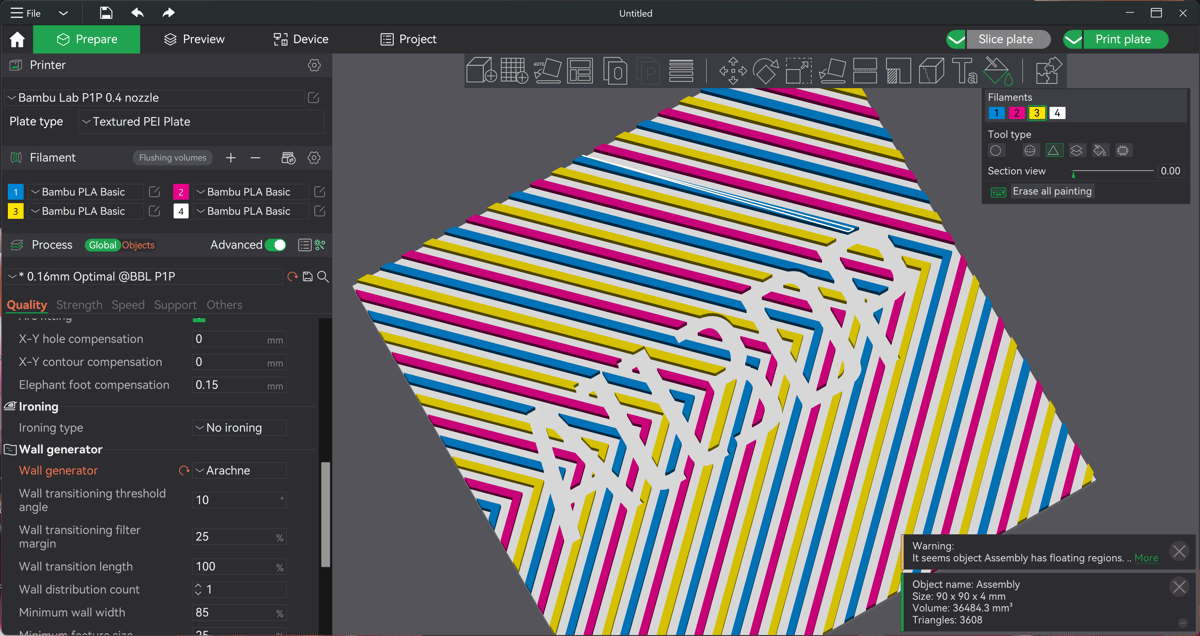This screenshot has width=1200, height=636.
Task: Open the Text shape tool
Action: click(x=964, y=71)
